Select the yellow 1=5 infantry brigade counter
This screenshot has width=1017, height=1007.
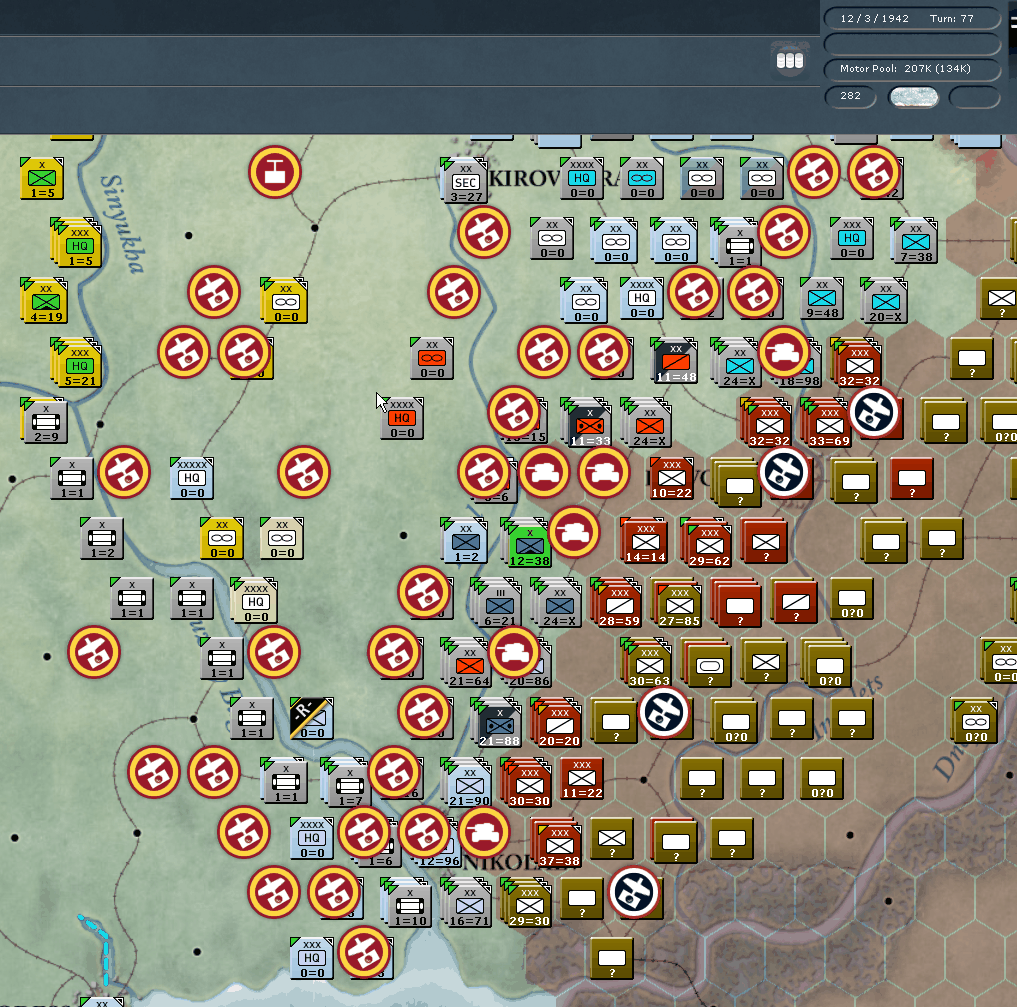coord(42,178)
